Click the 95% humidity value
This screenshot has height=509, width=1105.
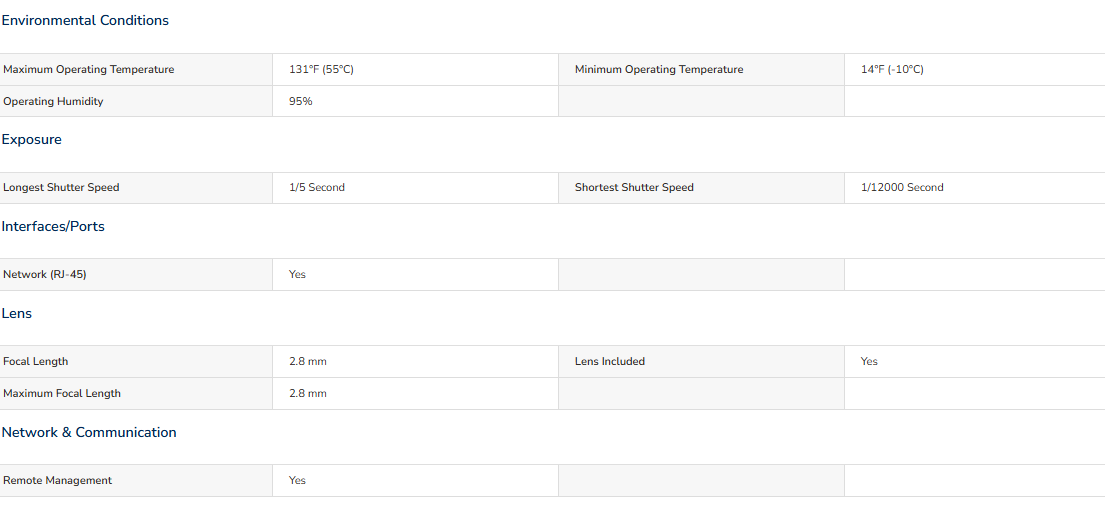[300, 102]
